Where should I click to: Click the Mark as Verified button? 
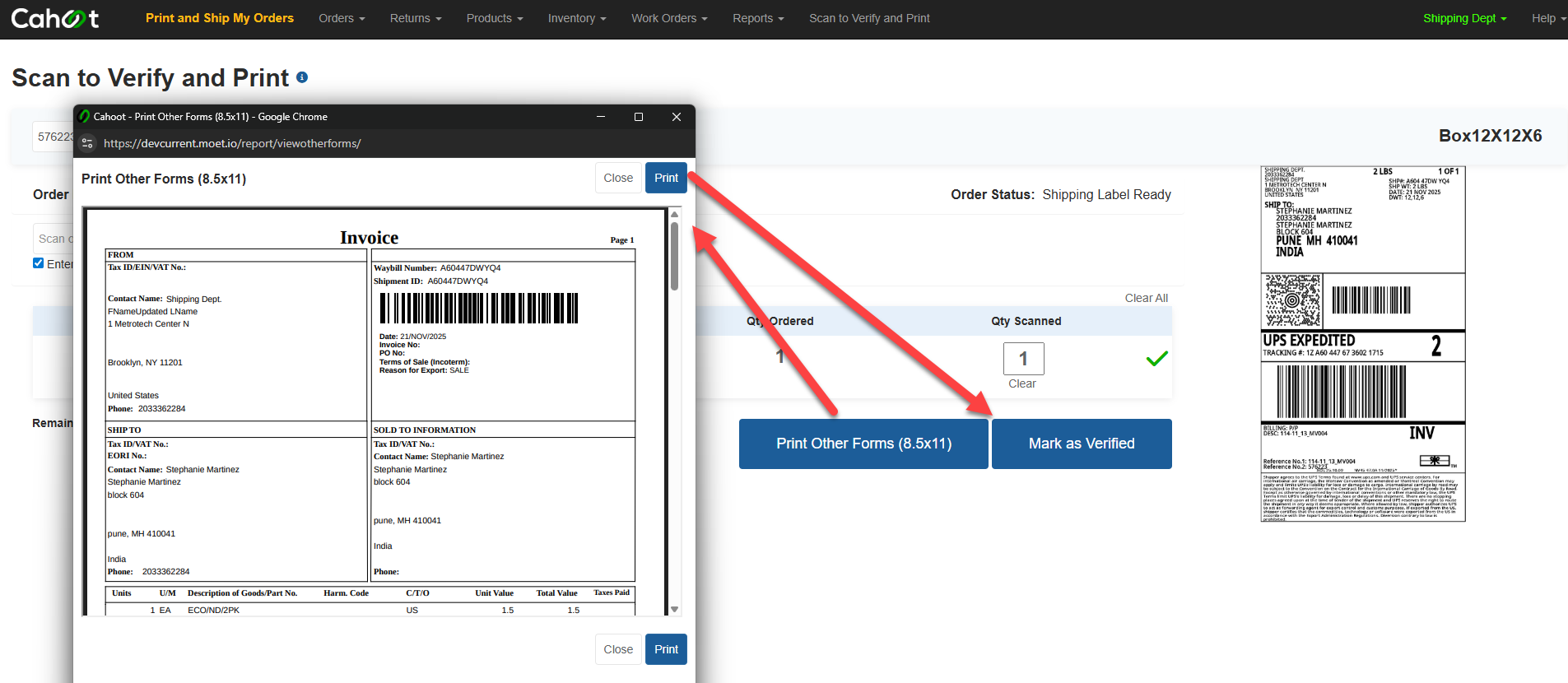(x=1082, y=444)
